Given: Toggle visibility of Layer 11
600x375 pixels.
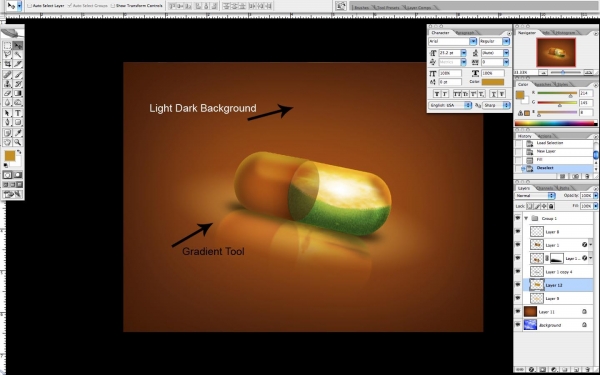Looking at the screenshot, I should click(x=518, y=311).
